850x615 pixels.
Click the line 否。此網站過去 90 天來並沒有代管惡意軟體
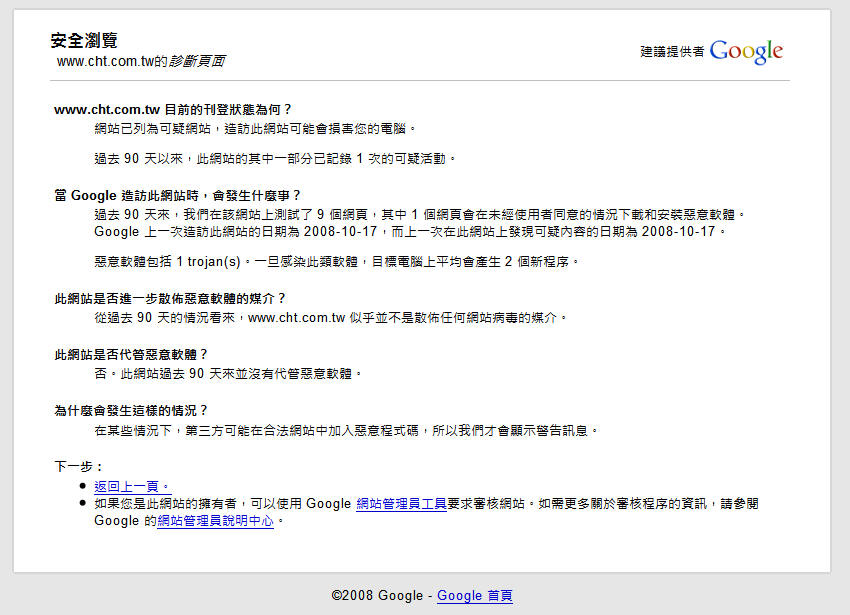(228, 374)
